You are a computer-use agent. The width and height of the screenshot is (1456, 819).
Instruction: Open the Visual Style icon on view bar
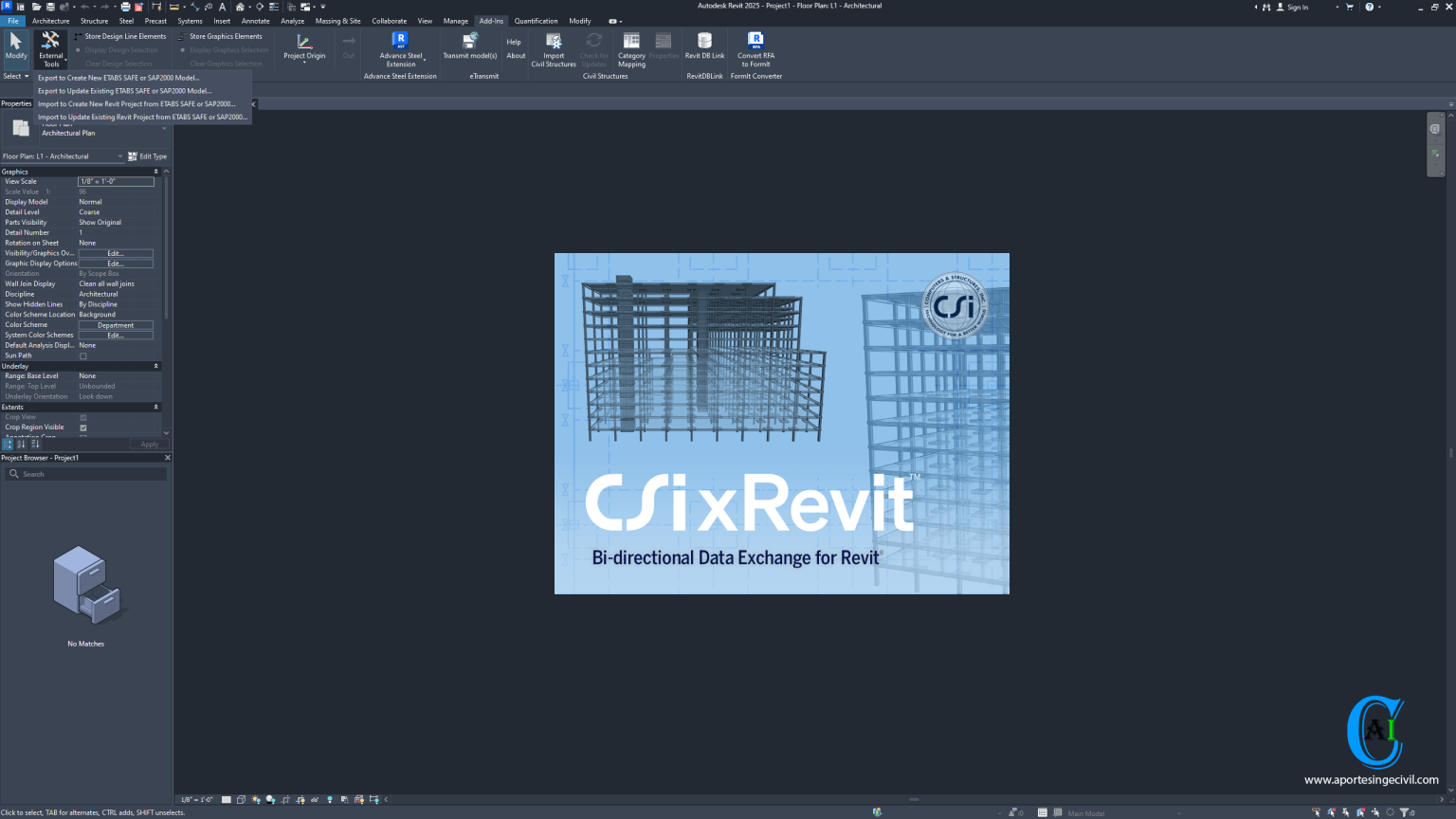coord(241,799)
